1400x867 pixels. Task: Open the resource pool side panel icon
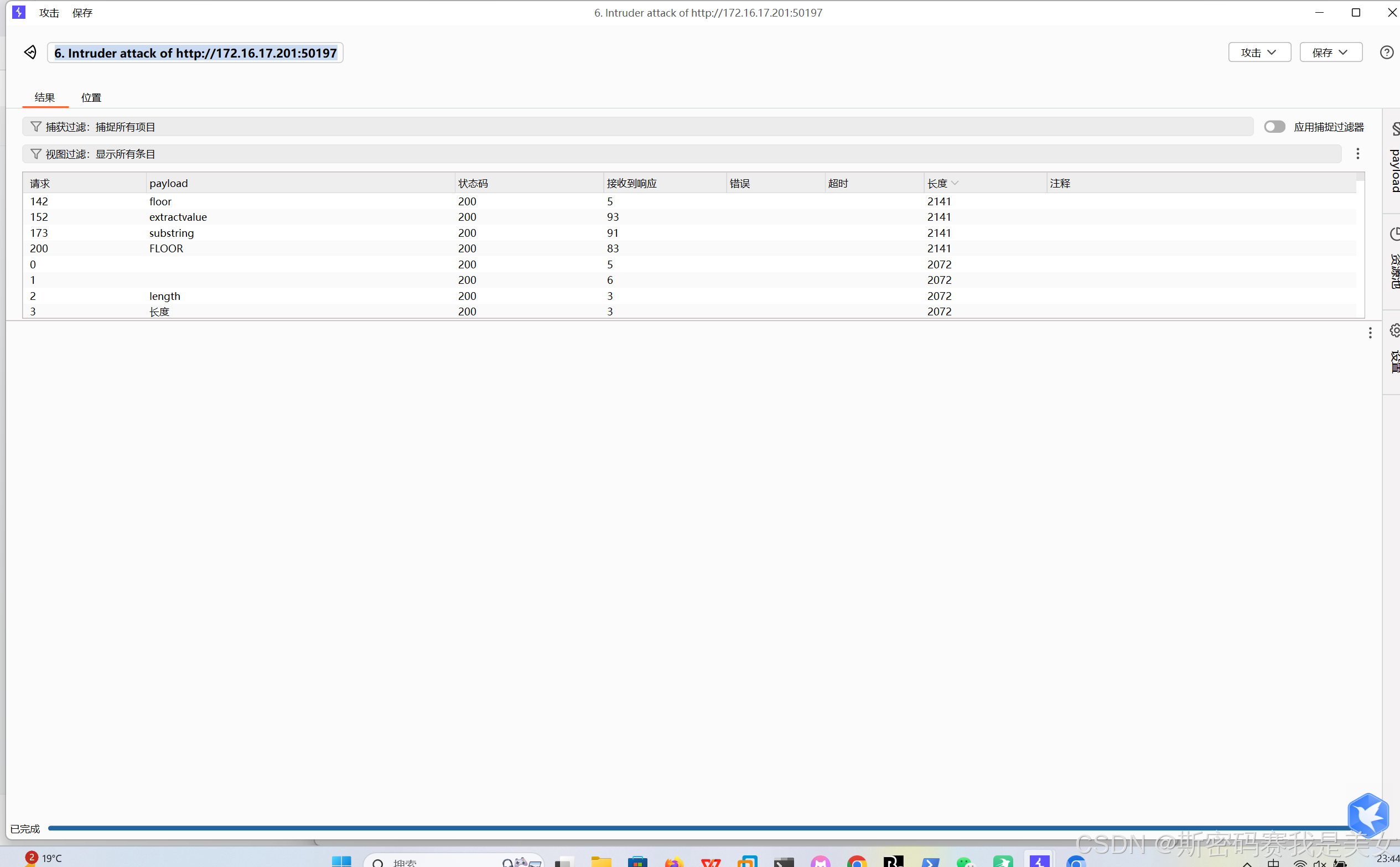(x=1394, y=234)
